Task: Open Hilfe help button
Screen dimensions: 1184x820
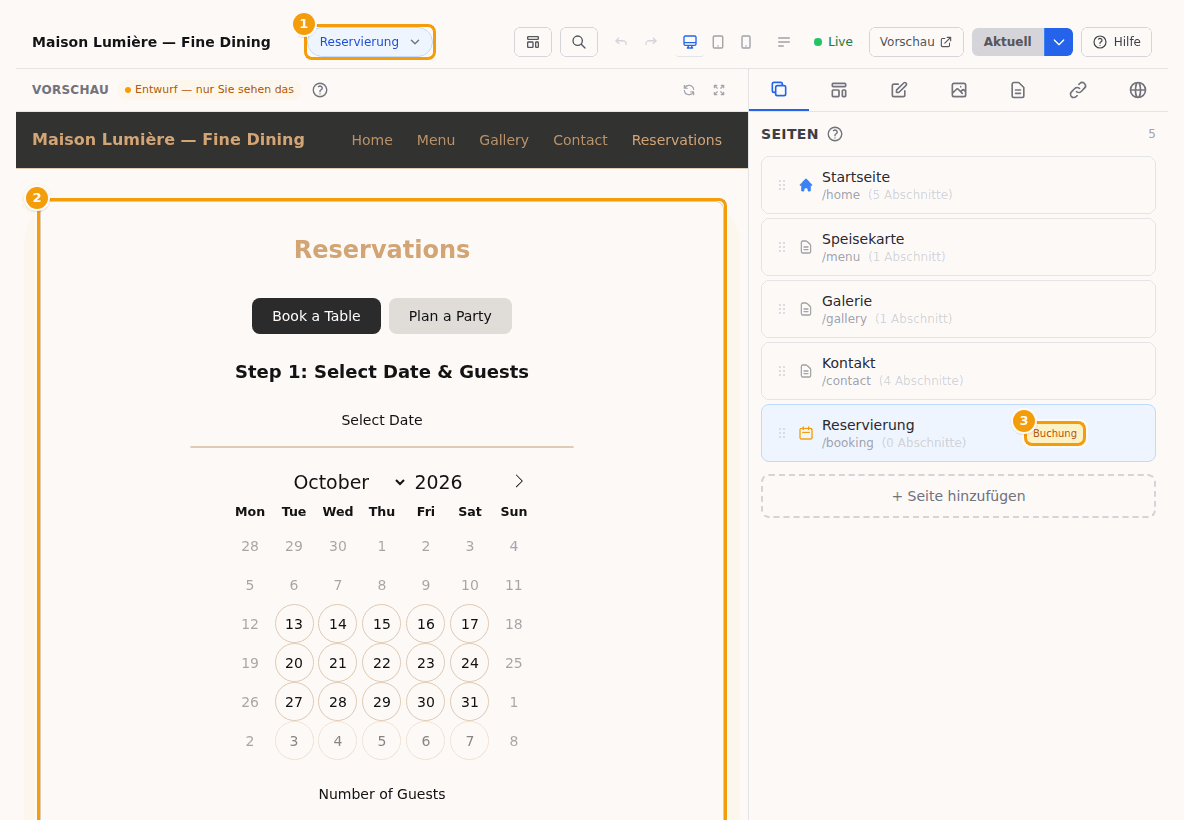Action: click(x=1116, y=42)
